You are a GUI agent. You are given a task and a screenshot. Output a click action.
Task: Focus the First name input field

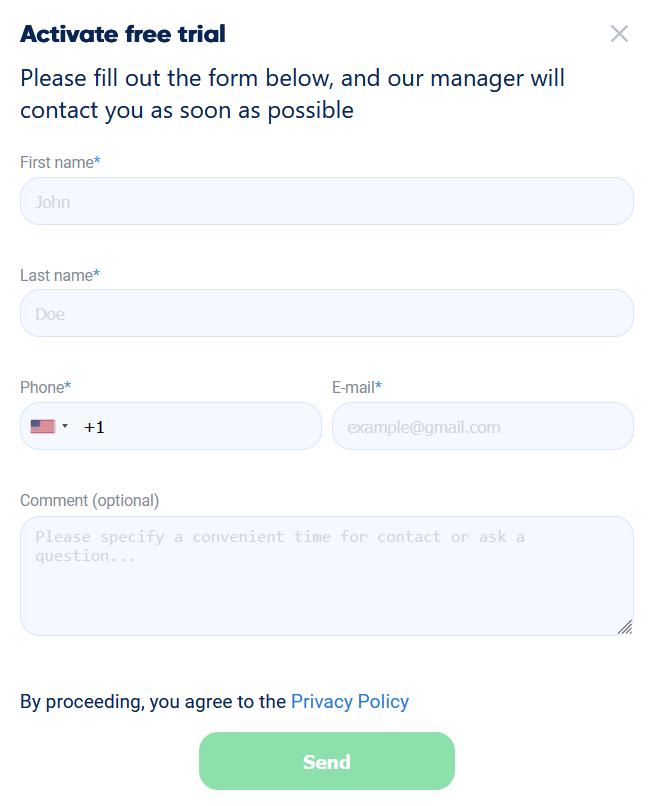point(327,201)
